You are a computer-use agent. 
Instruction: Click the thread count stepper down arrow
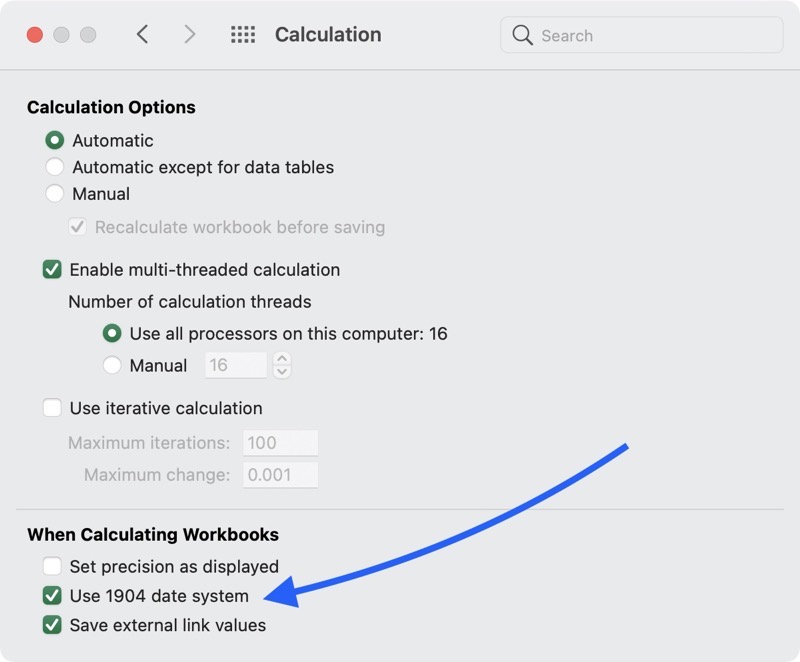coord(282,373)
